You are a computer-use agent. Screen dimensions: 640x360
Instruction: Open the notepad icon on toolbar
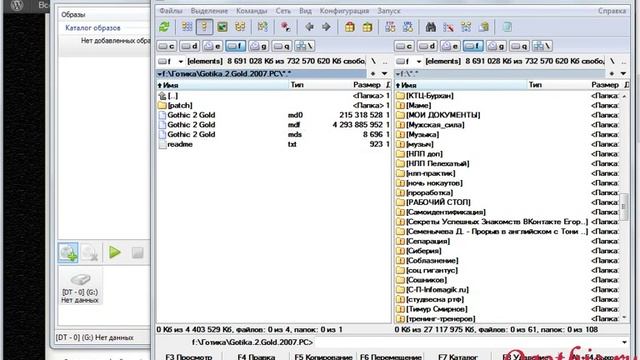tap(507, 27)
